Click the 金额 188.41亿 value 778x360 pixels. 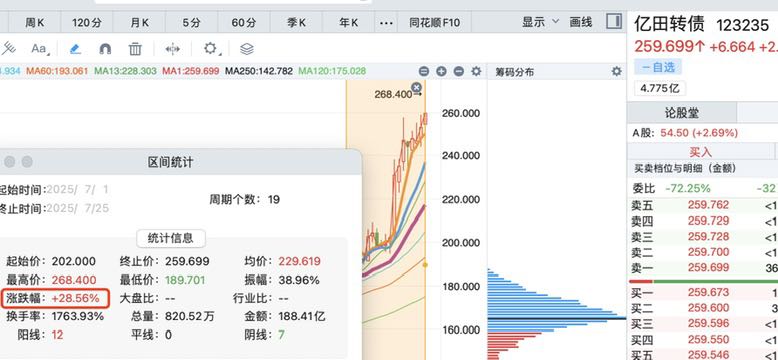[302, 316]
